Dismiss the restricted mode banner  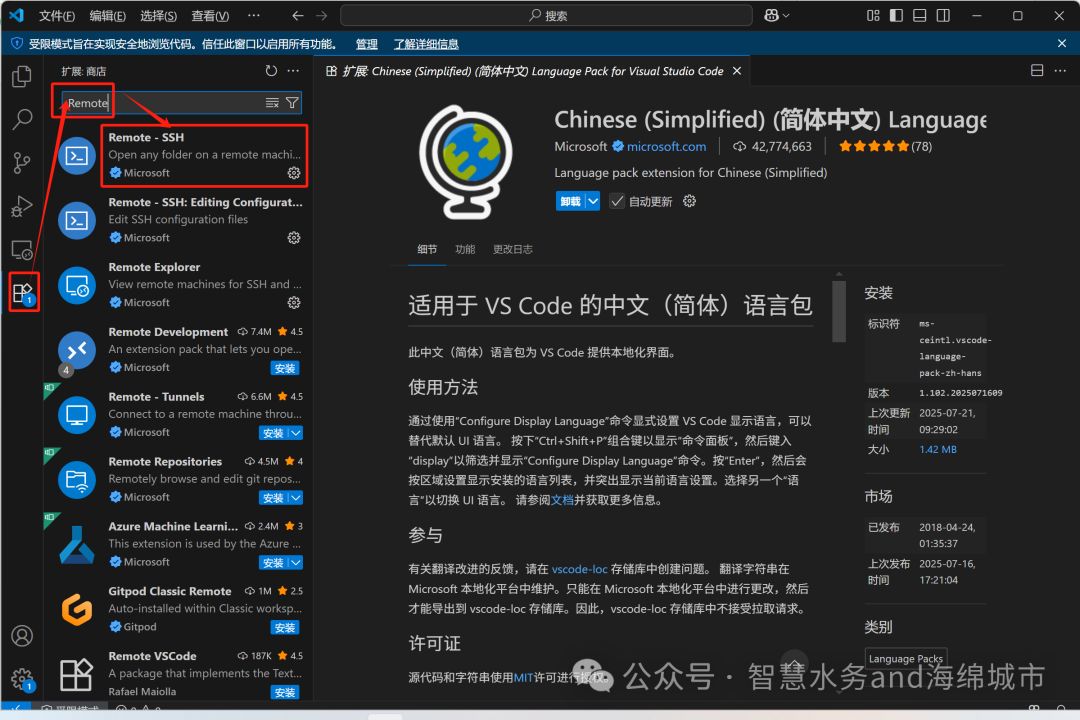1061,43
